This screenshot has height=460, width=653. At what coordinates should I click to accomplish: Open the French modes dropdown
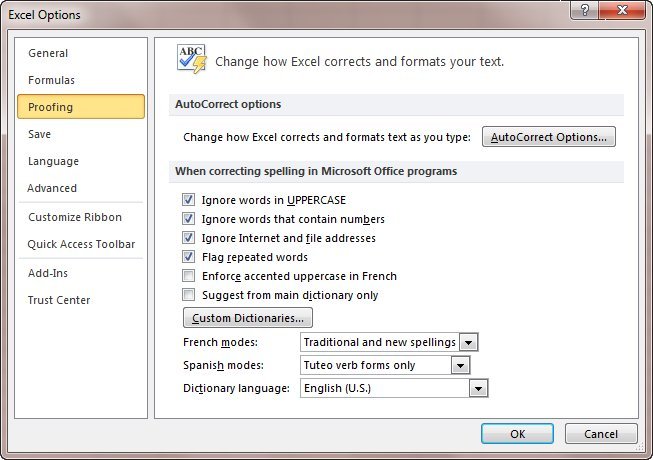468,342
